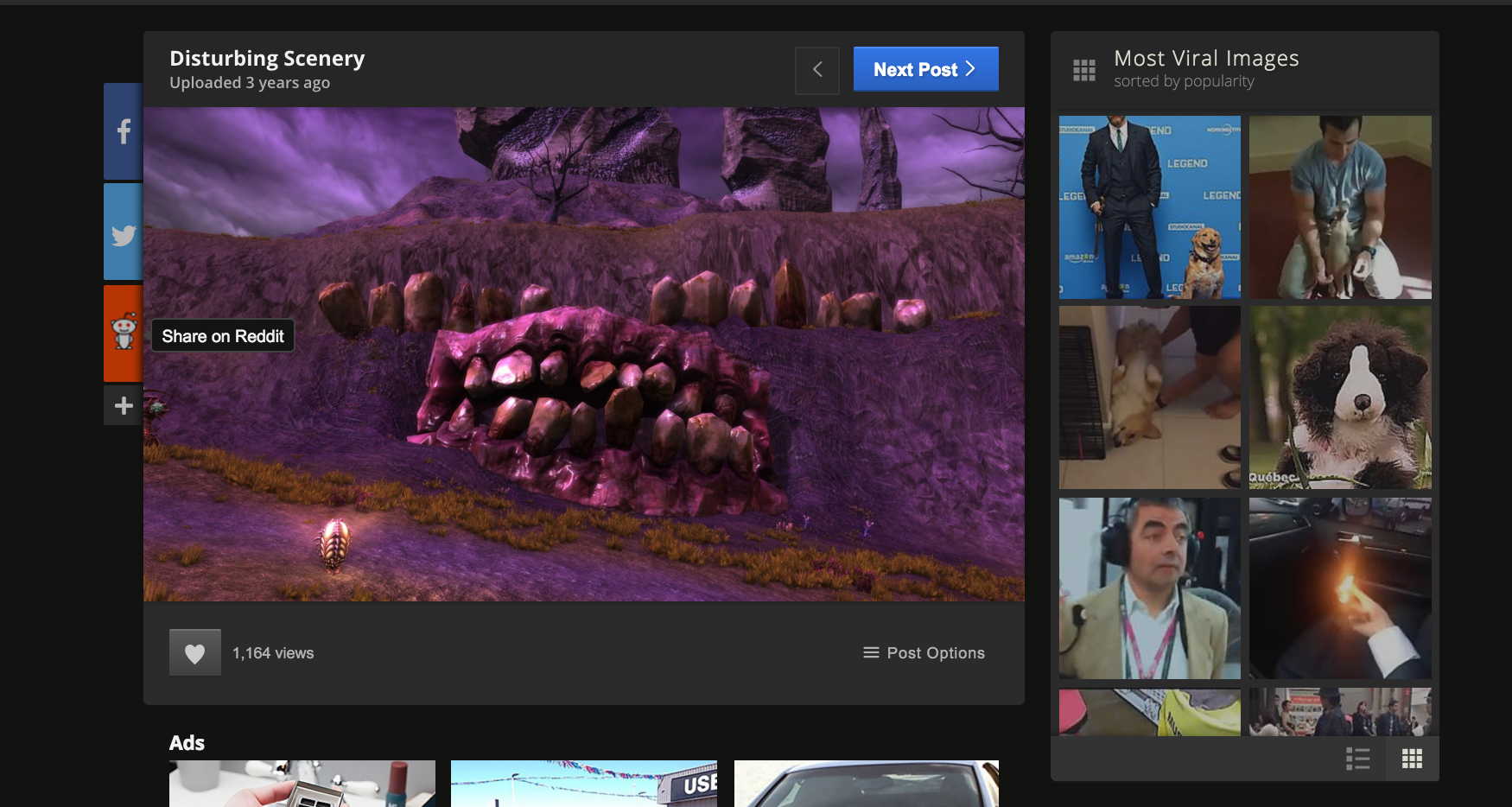Click the '1,164 views' count
Viewport: 1512px width, 807px height.
pyautogui.click(x=273, y=653)
